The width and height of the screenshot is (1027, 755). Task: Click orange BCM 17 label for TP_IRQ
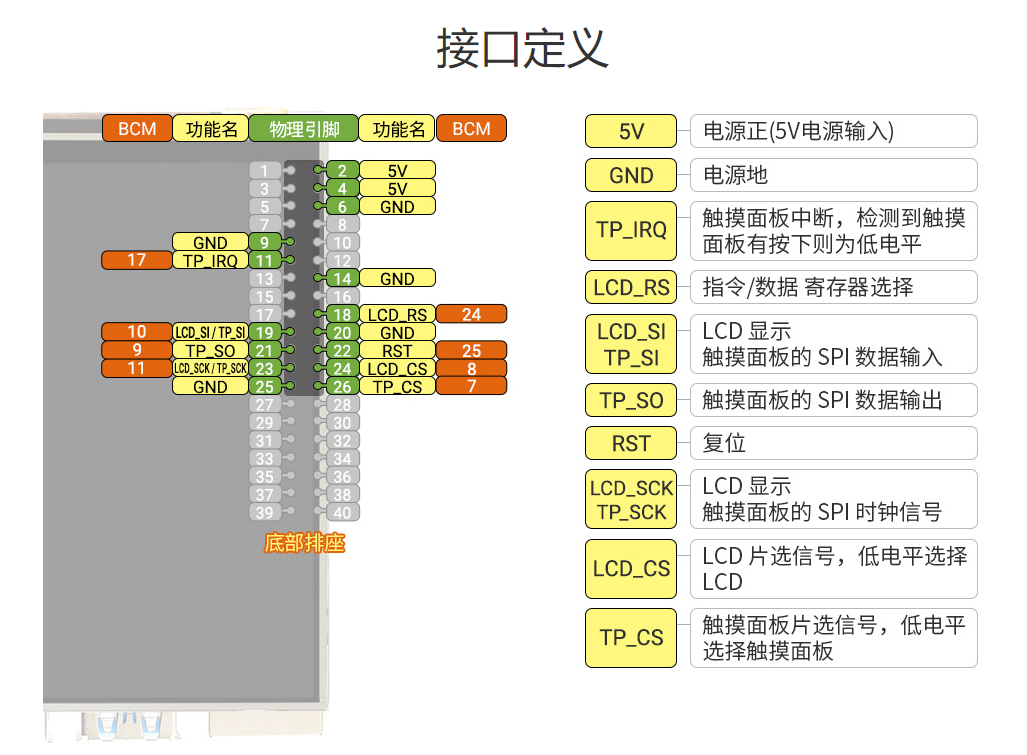pyautogui.click(x=137, y=260)
